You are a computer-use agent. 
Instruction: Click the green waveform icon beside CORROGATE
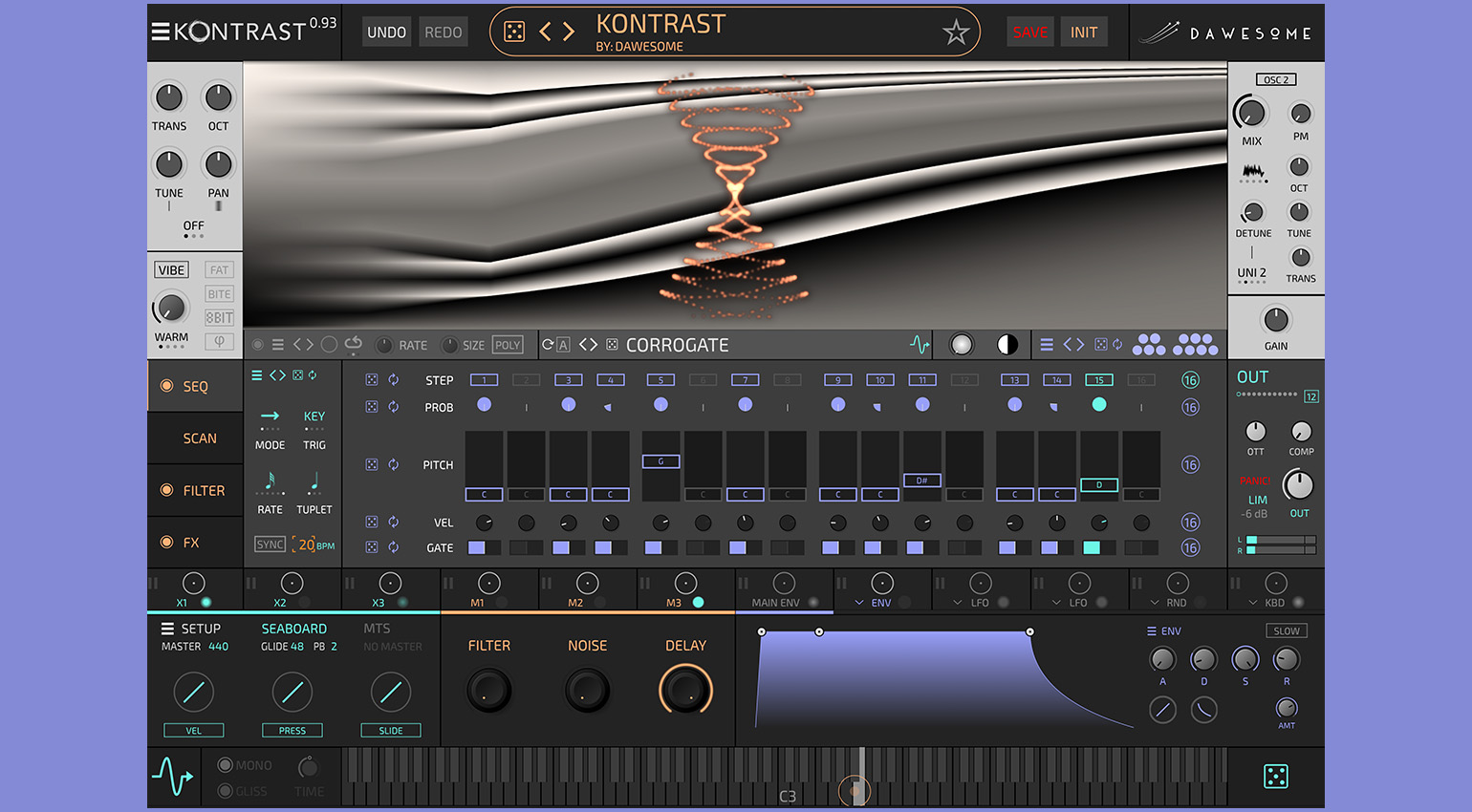tap(920, 345)
